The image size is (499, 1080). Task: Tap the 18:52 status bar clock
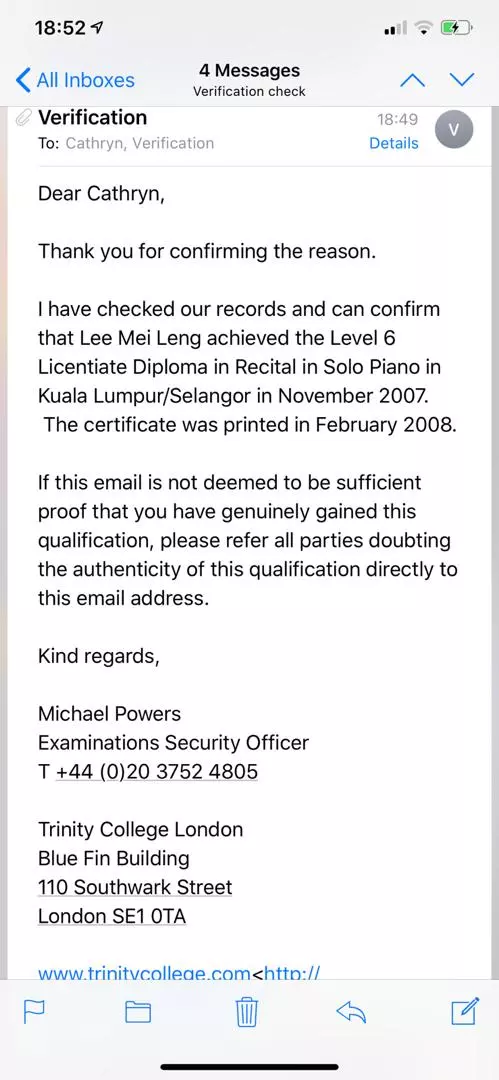click(60, 28)
